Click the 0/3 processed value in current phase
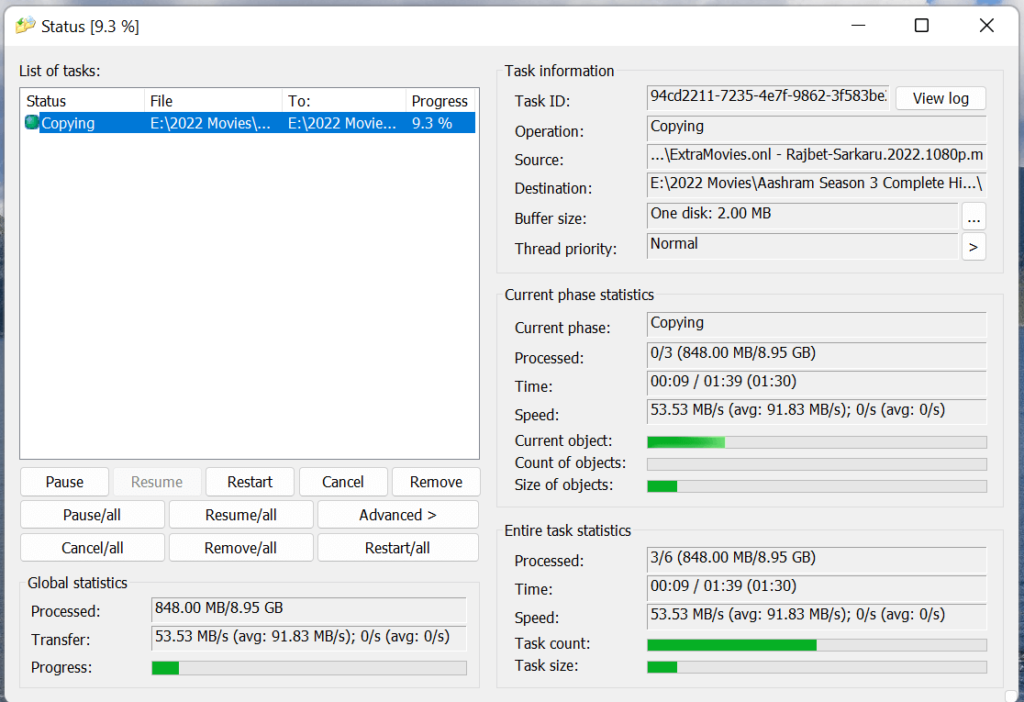Image resolution: width=1024 pixels, height=702 pixels. click(x=816, y=355)
